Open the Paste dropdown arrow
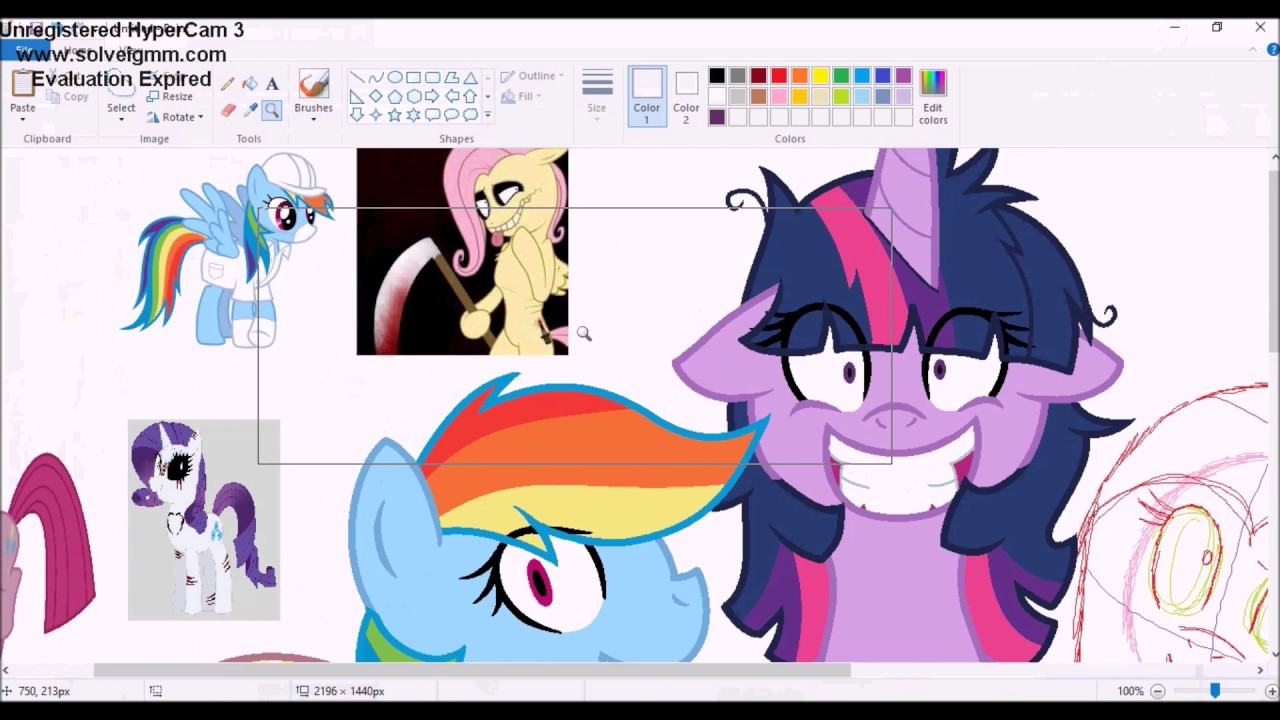Screen dimensions: 1280x720 click(22, 118)
